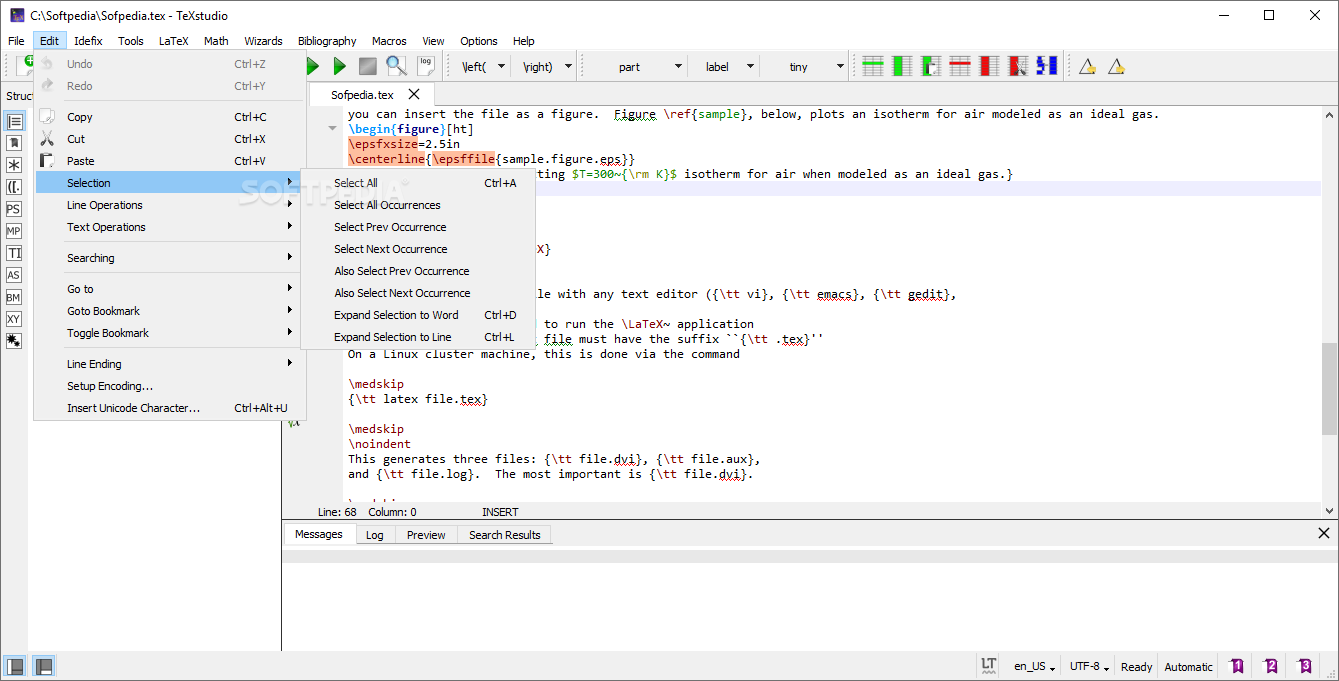This screenshot has height=681, width=1339.
Task: Click the paste table column icon
Action: 931,67
